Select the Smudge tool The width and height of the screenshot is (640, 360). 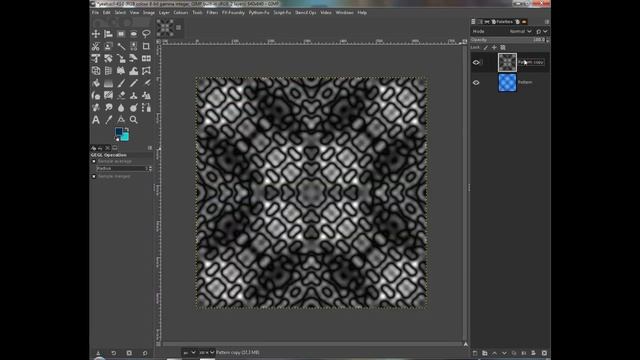[108, 108]
